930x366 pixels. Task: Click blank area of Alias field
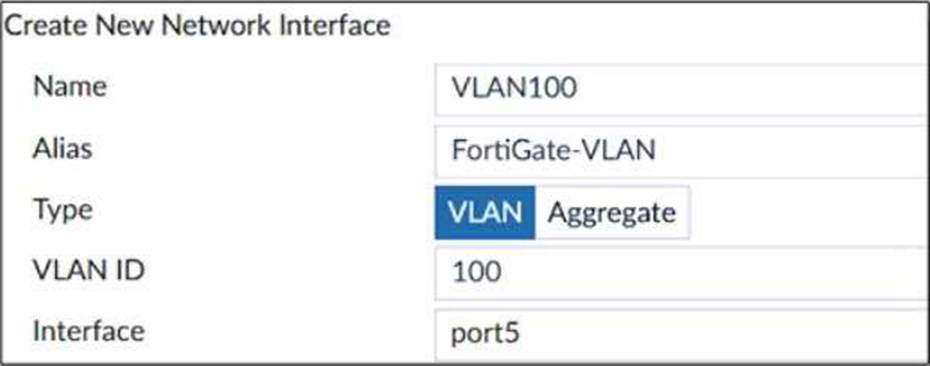click(792, 151)
